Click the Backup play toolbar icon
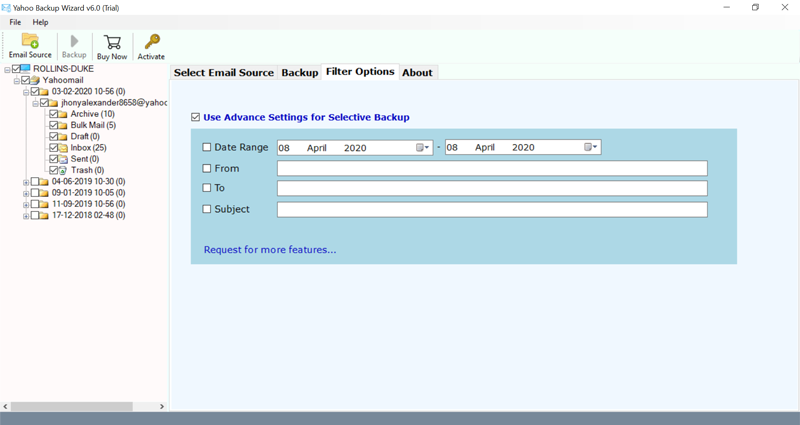Image resolution: width=800 pixels, height=425 pixels. click(74, 41)
